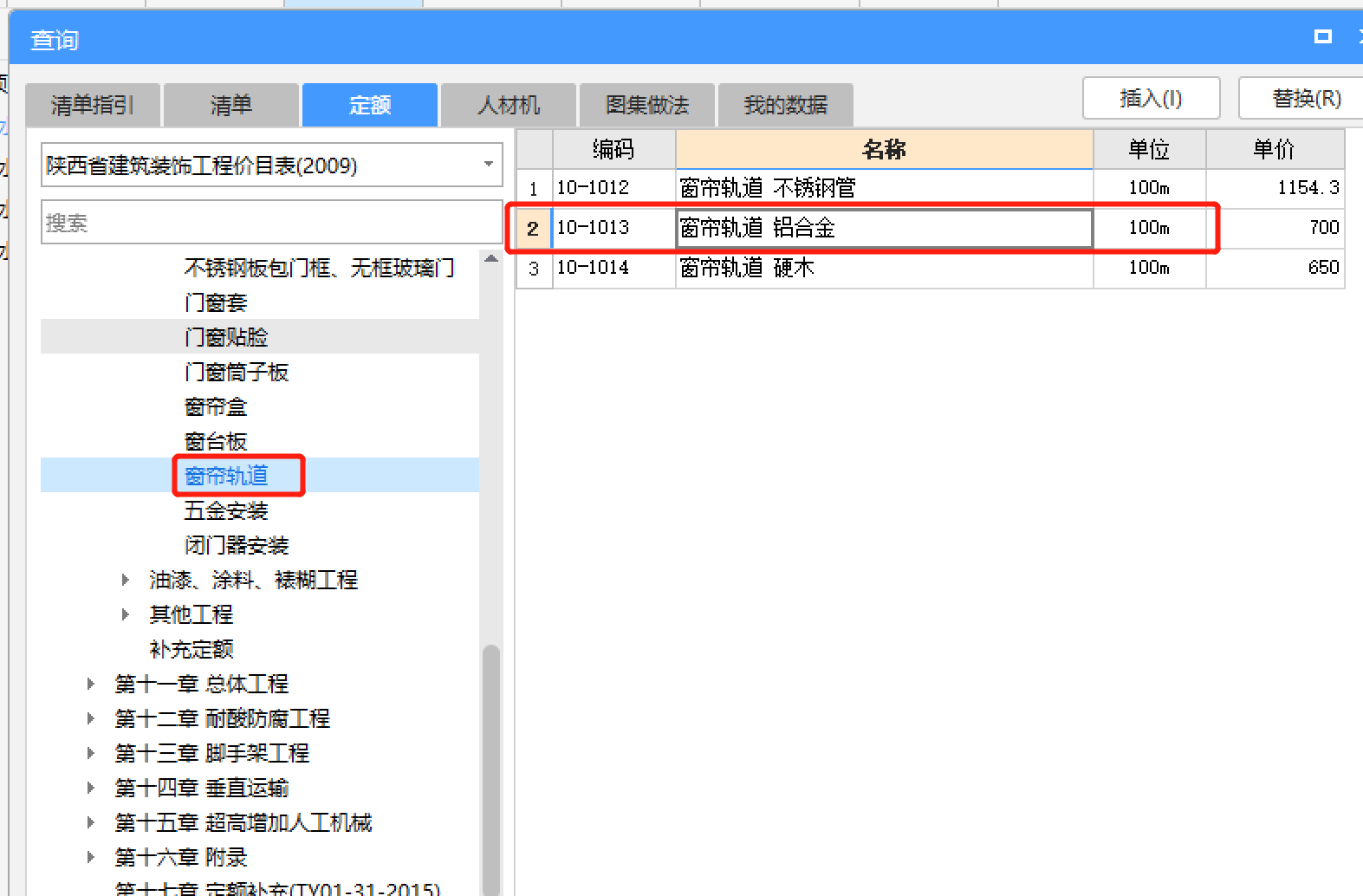Switch to the 清单指引 tab
The height and width of the screenshot is (896, 1363).
pos(93,105)
